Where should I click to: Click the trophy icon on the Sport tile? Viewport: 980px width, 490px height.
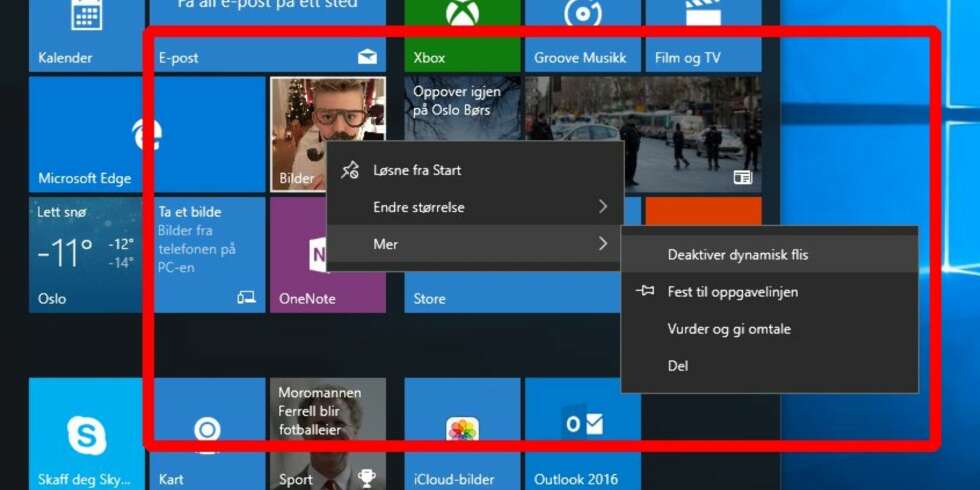[x=367, y=479]
